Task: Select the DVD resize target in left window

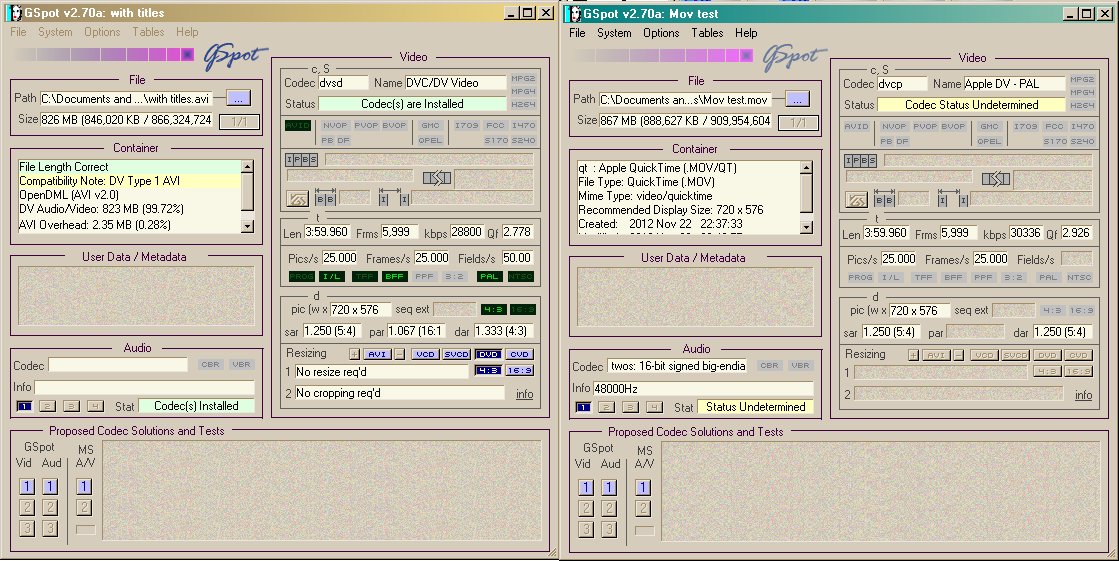Action: point(488,354)
